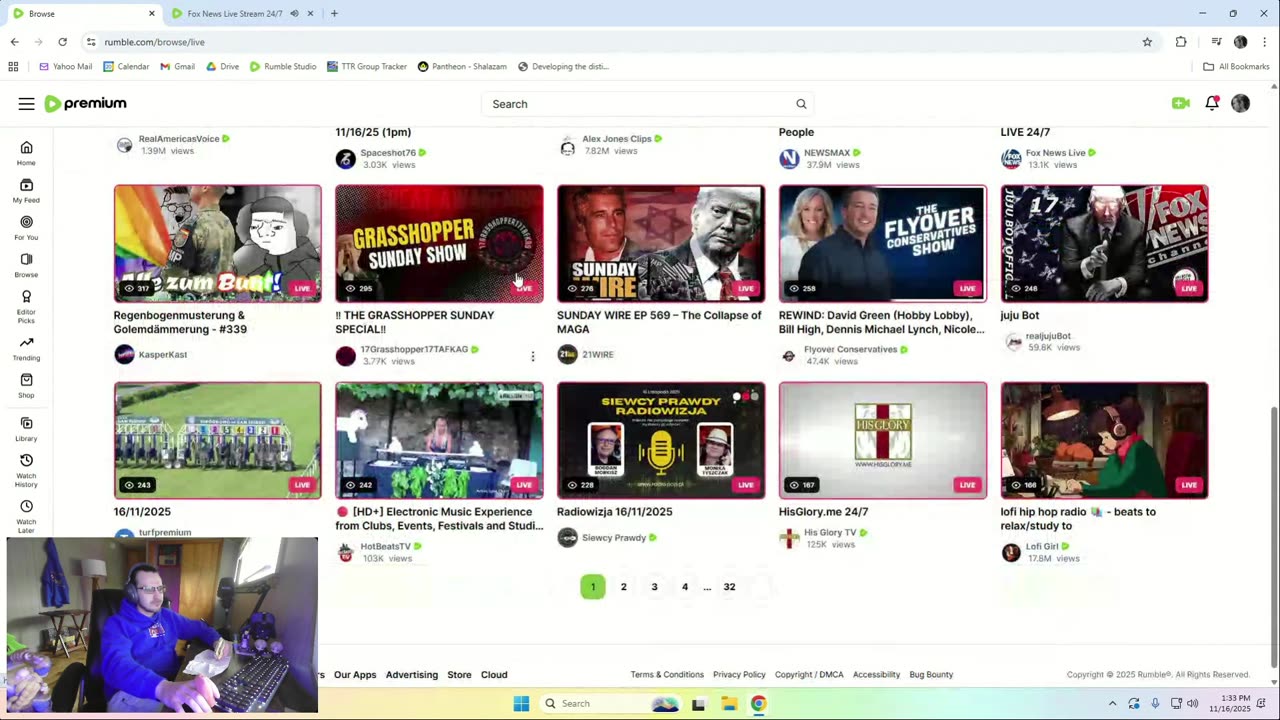Open the Chrome extensions puzzle icon
1280x720 pixels.
[1181, 42]
